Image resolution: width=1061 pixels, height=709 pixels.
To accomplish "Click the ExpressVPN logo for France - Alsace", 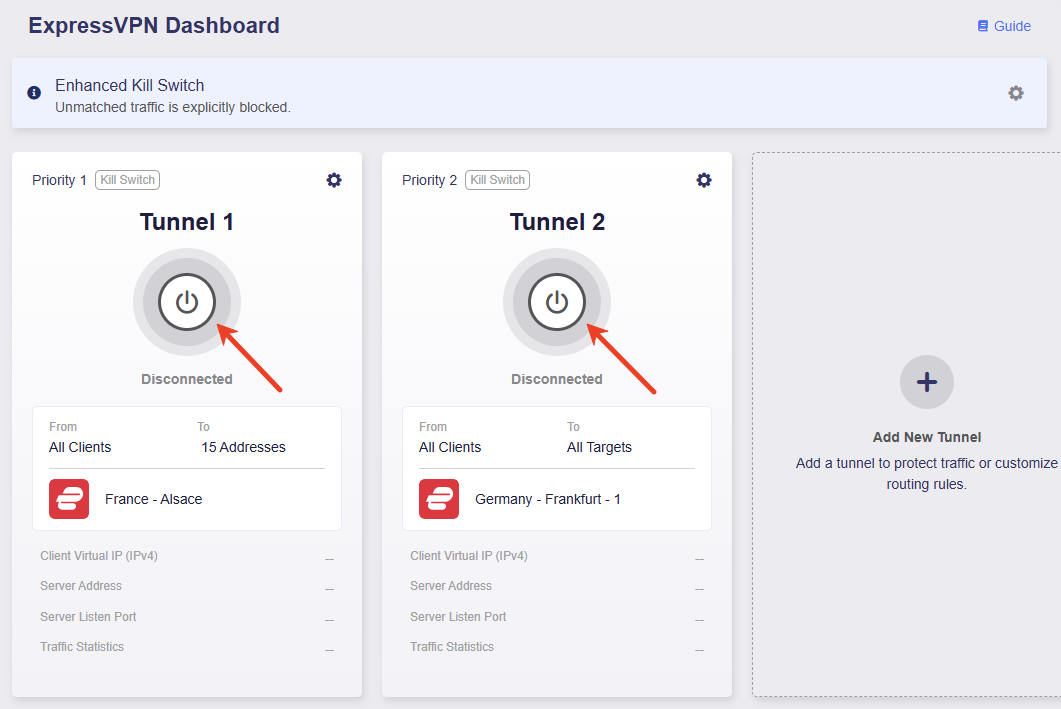I will (69, 499).
